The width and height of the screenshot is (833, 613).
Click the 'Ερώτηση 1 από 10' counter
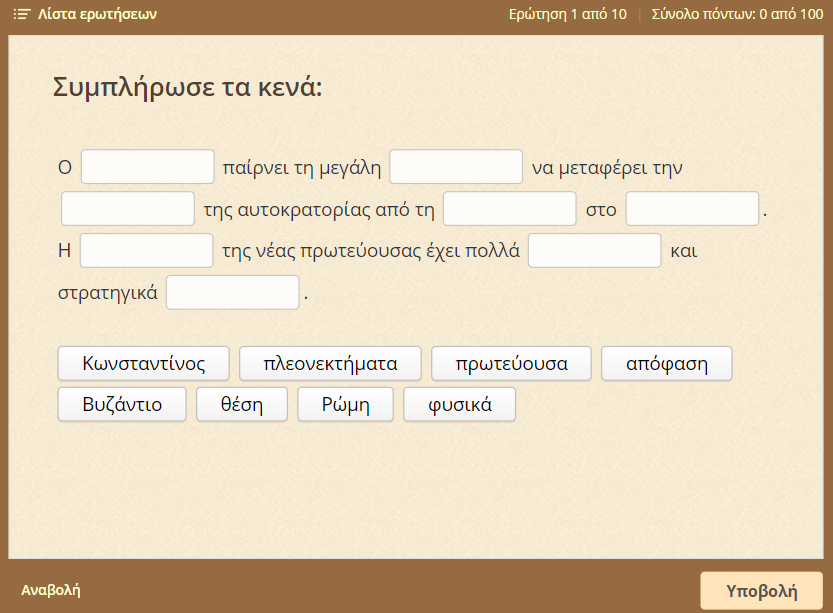tap(568, 14)
